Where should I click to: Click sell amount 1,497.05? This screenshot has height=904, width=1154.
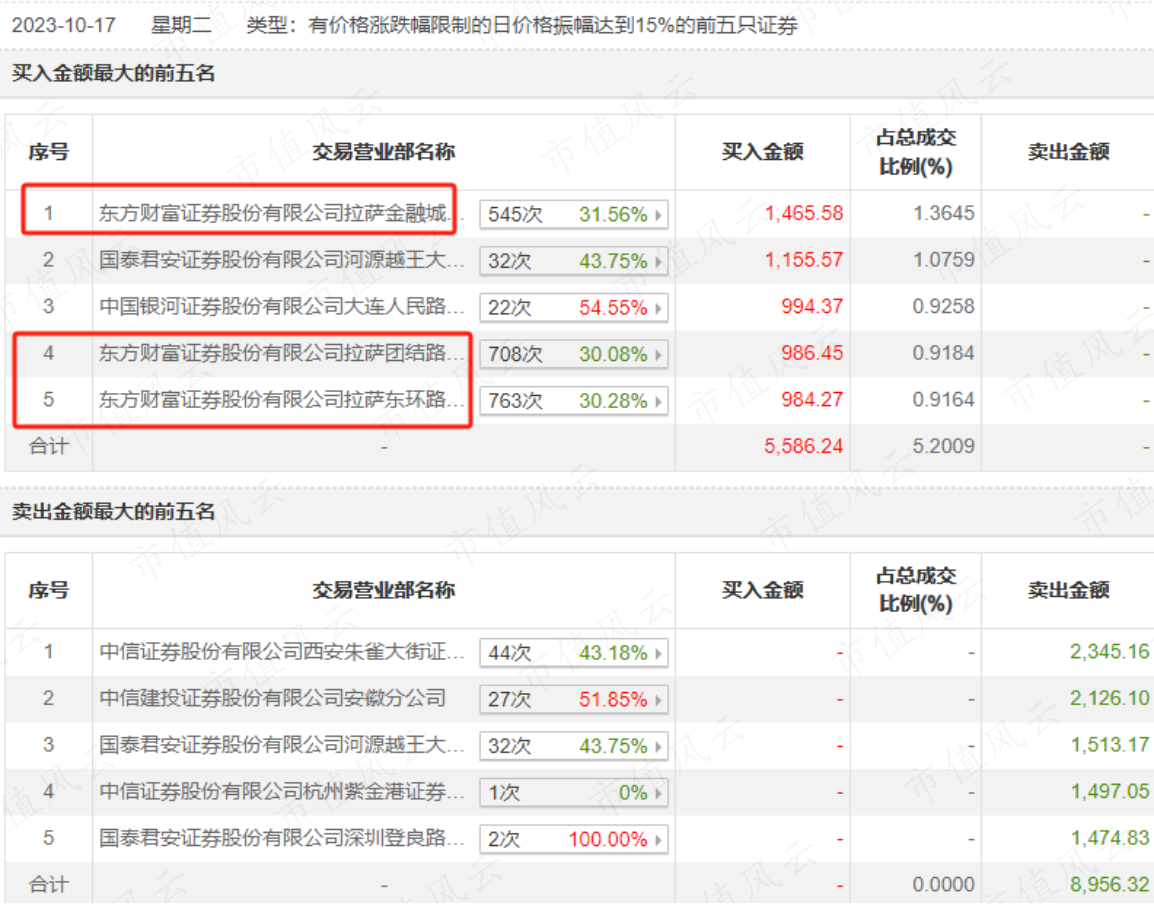coord(1109,791)
